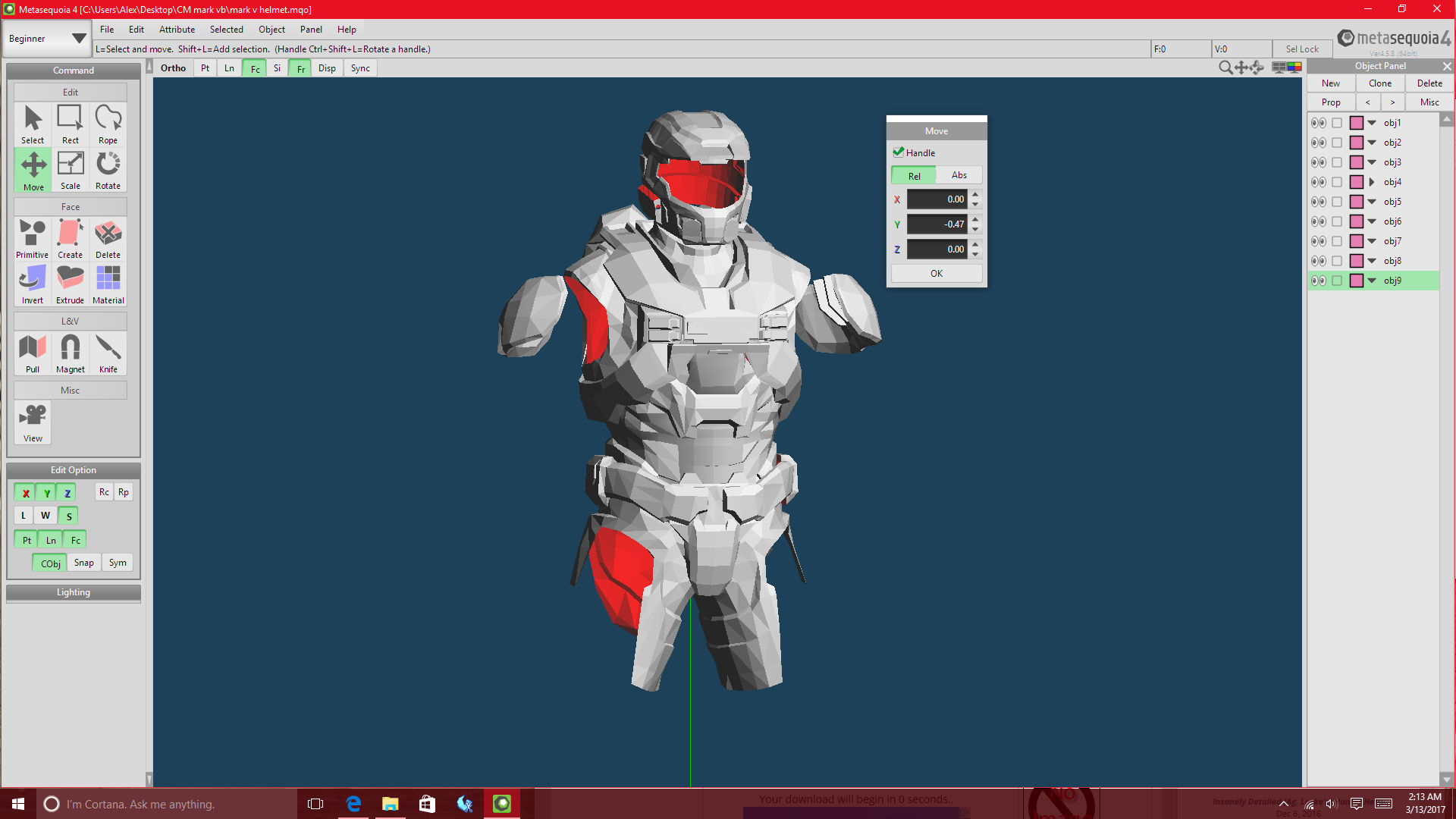Choose the Delete face tool
Screen dimensions: 1456x819
point(108,239)
